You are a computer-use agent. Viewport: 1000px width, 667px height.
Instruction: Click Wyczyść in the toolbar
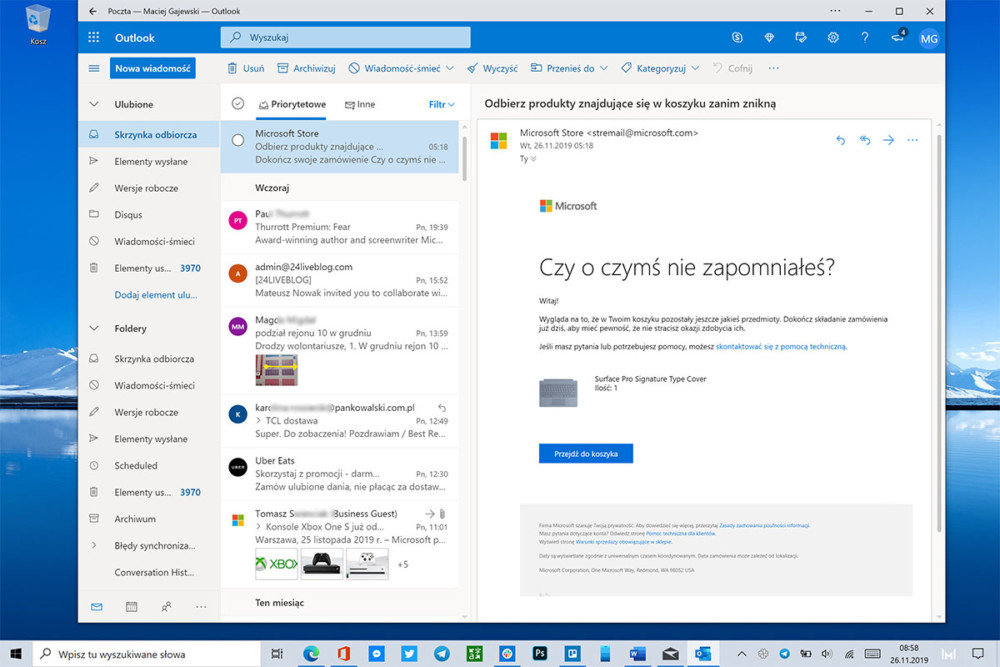point(492,68)
